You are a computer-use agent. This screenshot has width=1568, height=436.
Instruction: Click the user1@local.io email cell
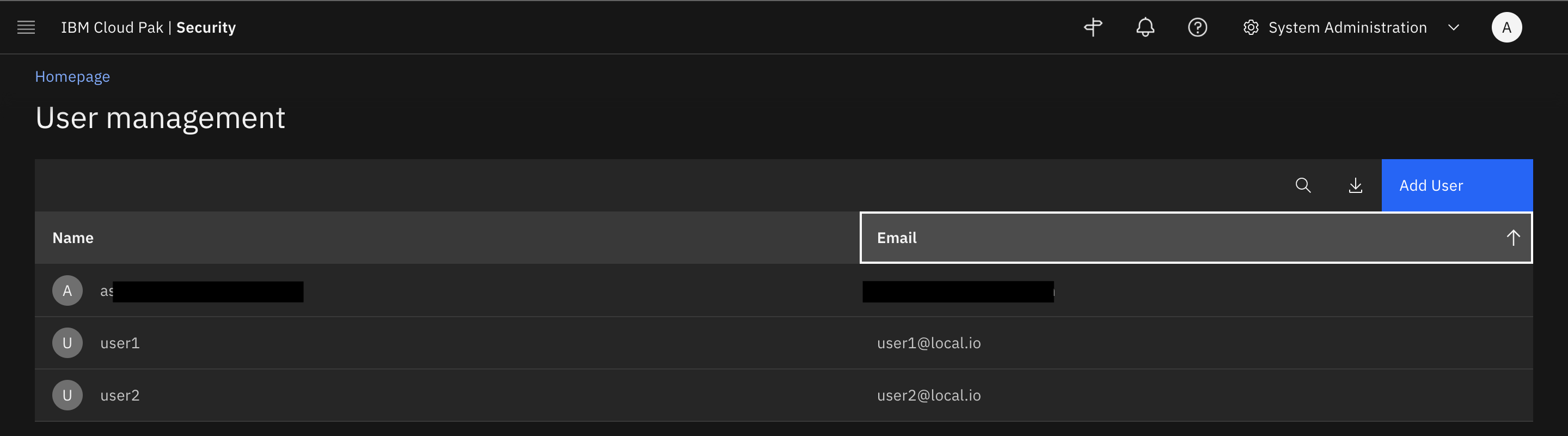pyautogui.click(x=929, y=343)
